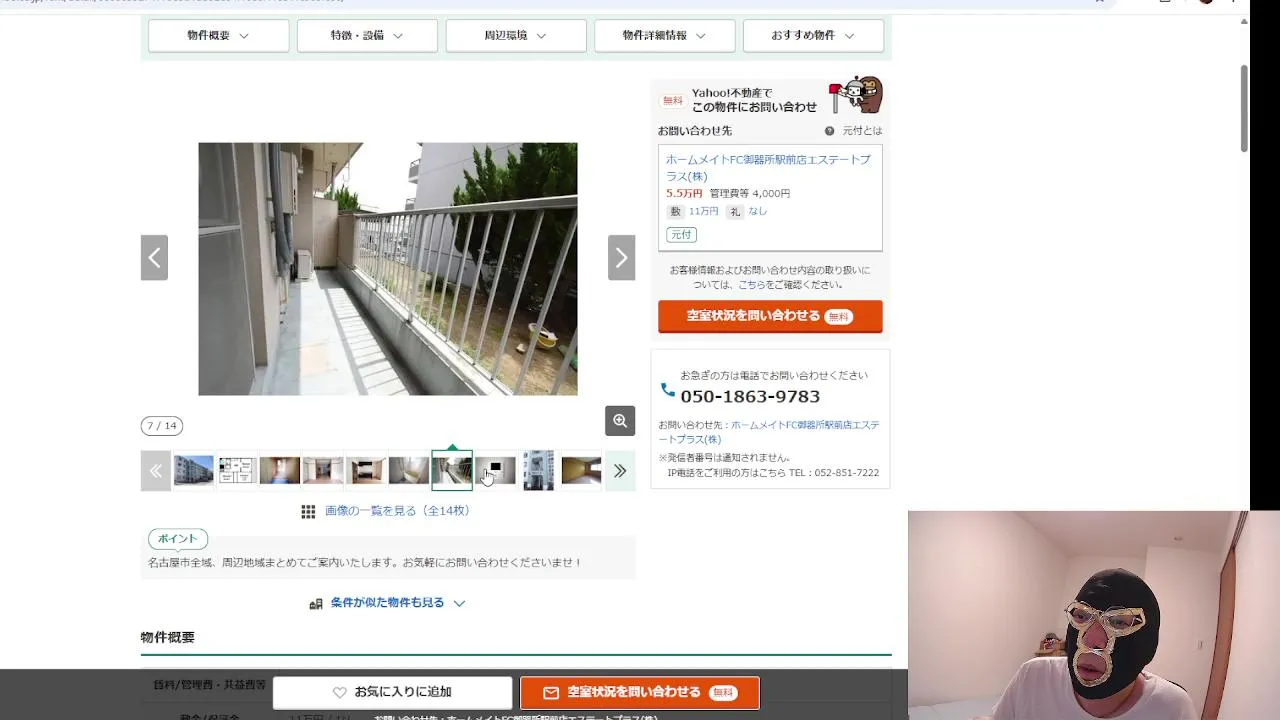Click the phone icon beside 050-1863-9783
The width and height of the screenshot is (1280, 720).
[x=667, y=390]
